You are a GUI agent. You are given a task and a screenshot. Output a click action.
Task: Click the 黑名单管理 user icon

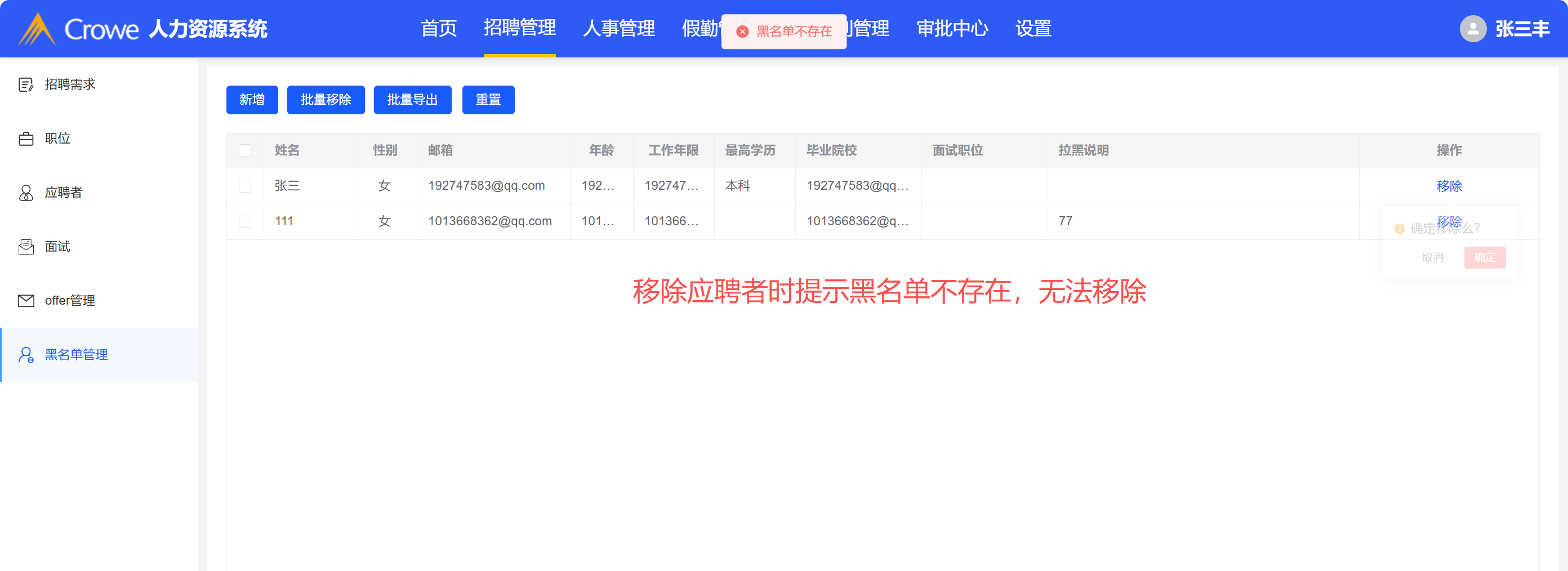tap(26, 355)
